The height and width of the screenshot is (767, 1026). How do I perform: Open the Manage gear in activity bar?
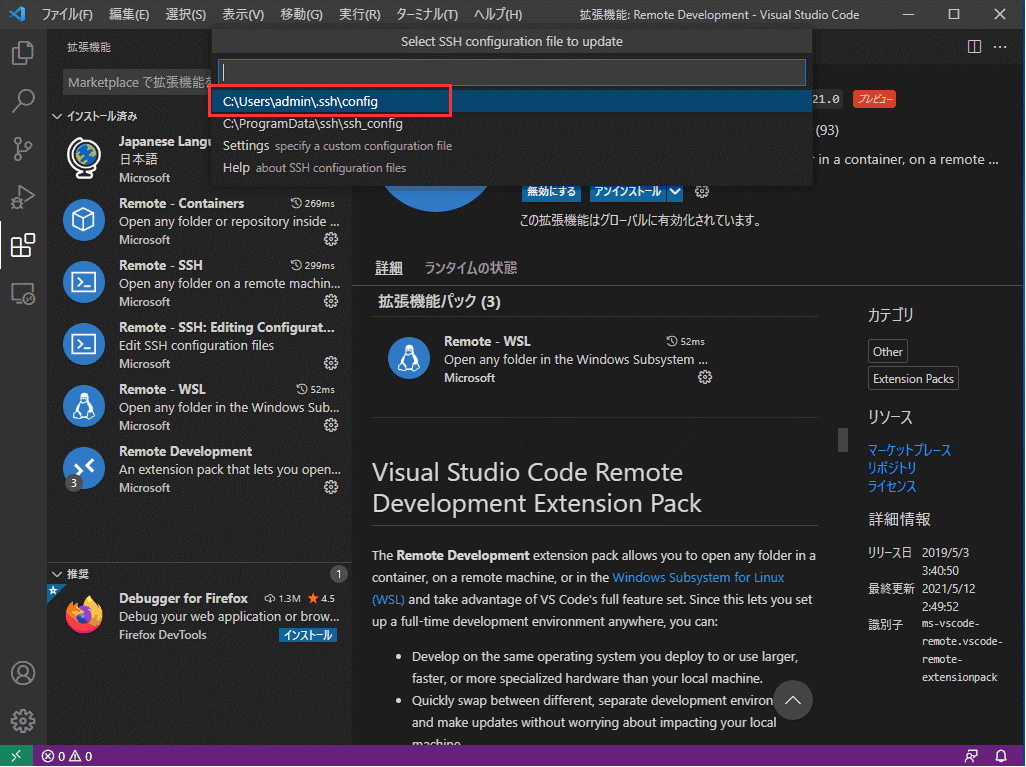coord(23,721)
